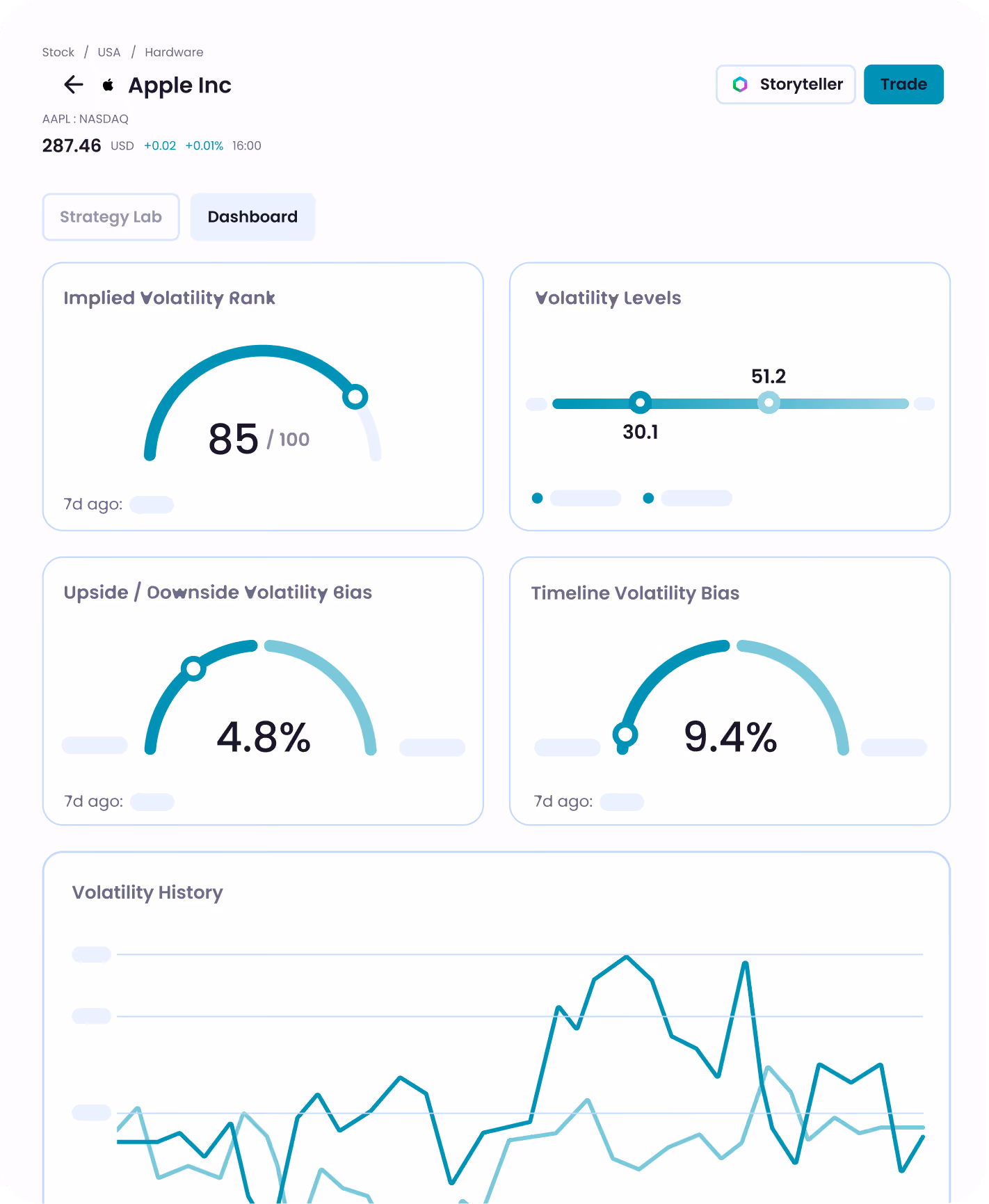Switch to the Strategy Lab tab

point(111,217)
